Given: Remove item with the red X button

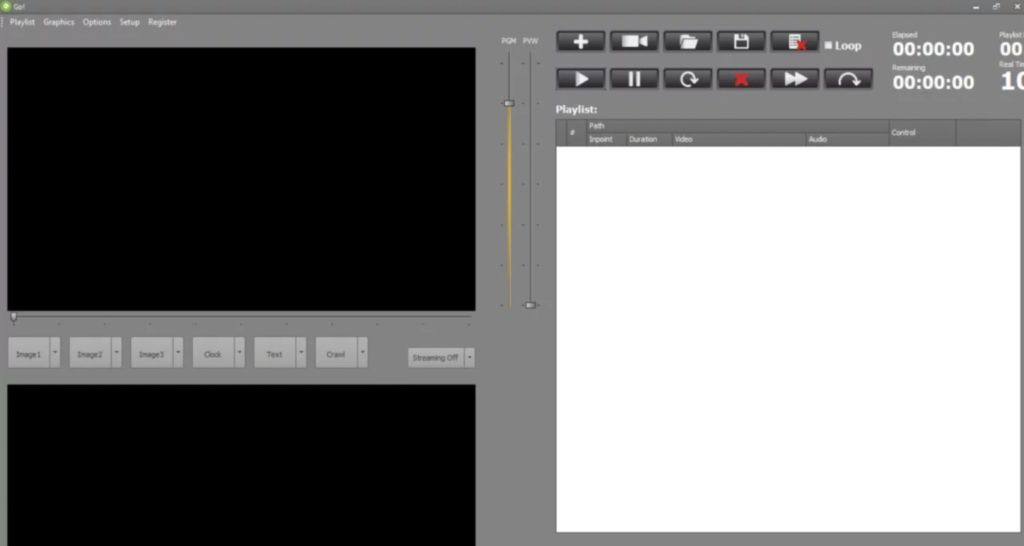Looking at the screenshot, I should tap(741, 79).
